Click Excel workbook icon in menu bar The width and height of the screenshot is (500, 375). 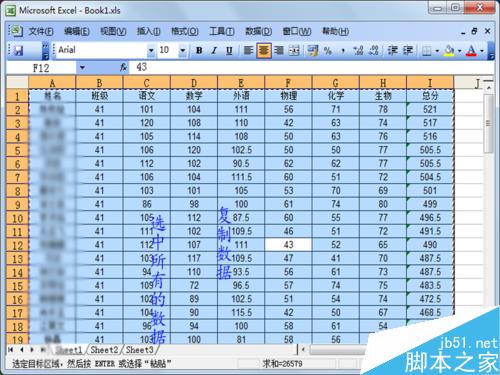[16, 31]
